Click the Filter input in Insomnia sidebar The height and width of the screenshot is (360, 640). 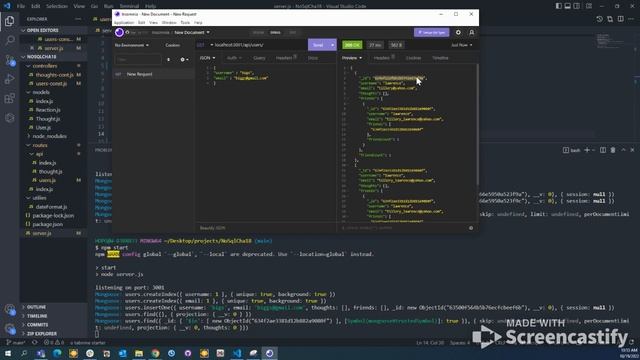pyautogui.click(x=138, y=60)
